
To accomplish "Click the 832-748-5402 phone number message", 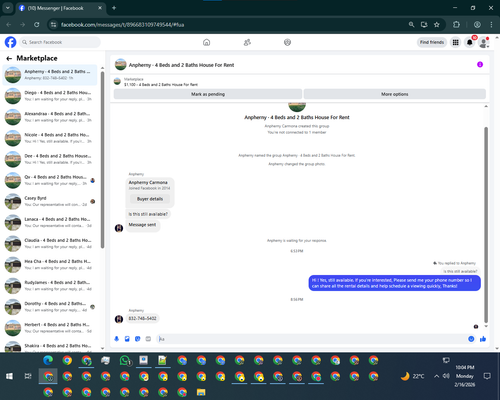I will tap(142, 318).
